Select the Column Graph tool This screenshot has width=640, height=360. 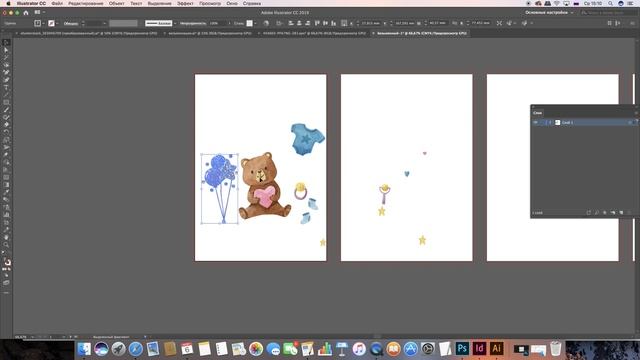click(x=6, y=215)
